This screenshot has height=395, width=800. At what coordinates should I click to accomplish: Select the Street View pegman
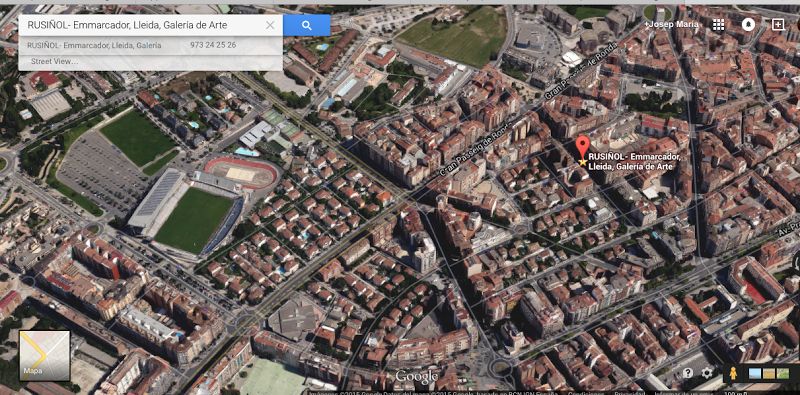click(x=733, y=374)
